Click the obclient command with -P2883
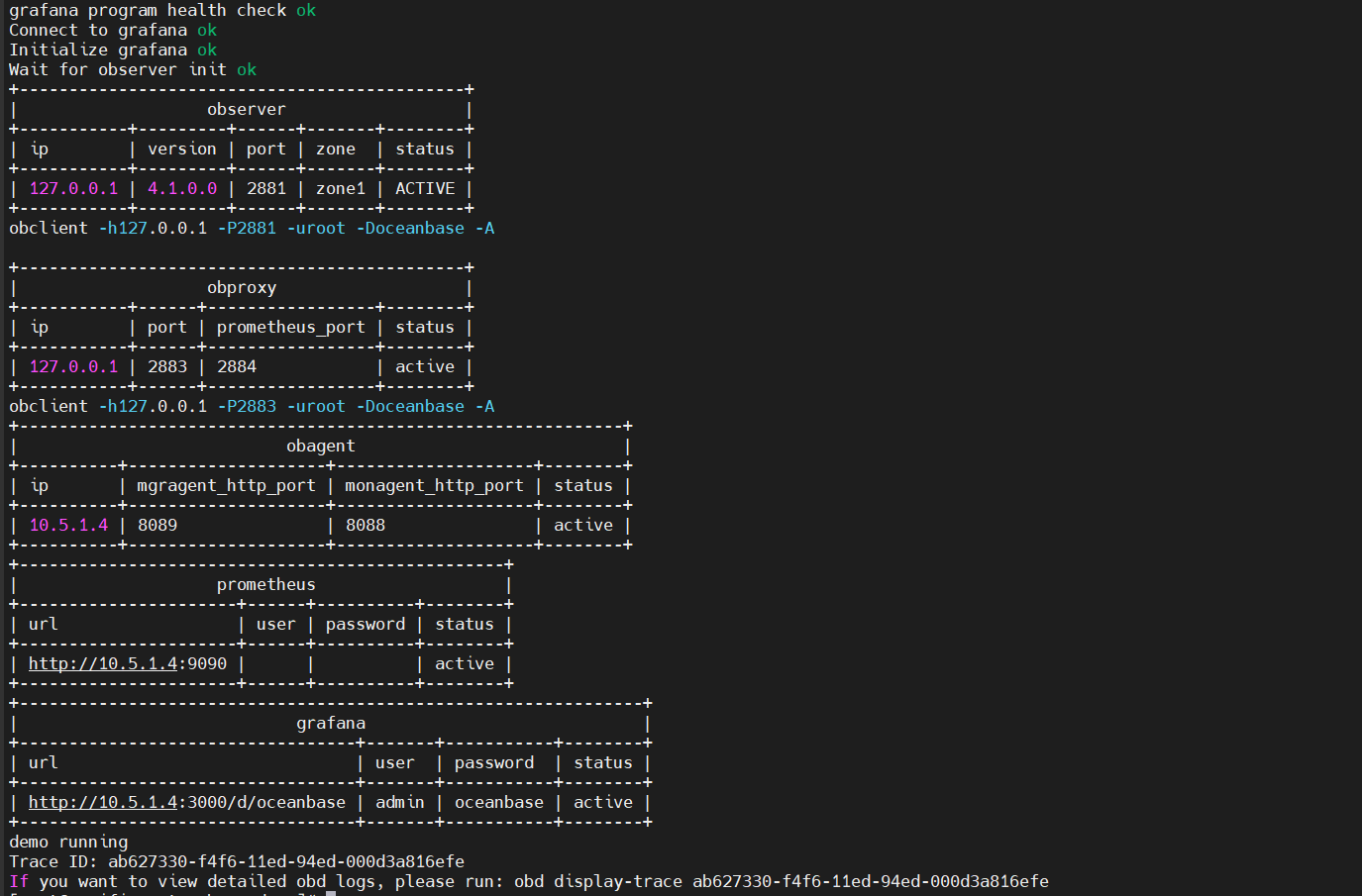 (x=252, y=407)
